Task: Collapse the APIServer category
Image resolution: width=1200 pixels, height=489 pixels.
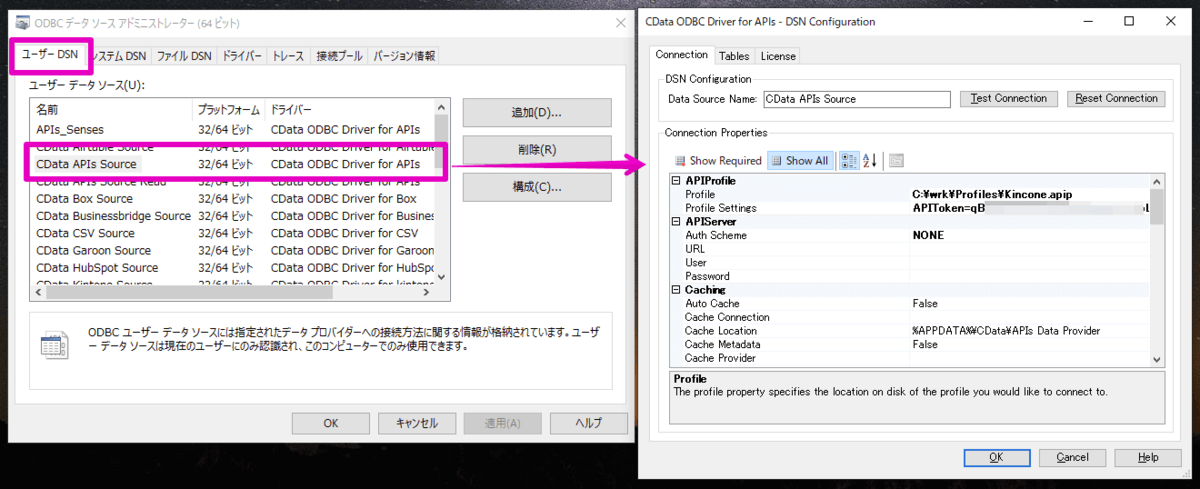Action: tap(676, 222)
